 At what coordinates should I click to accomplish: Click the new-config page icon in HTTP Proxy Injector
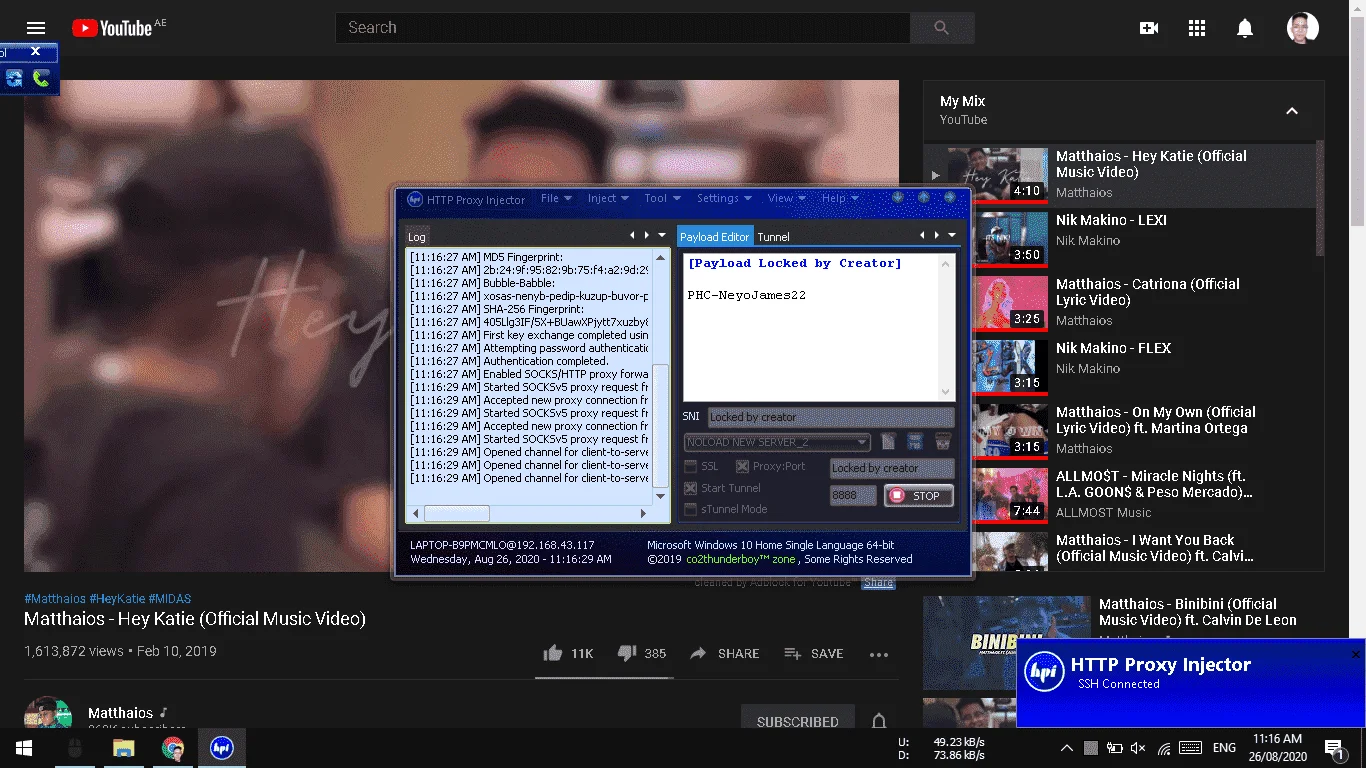pyautogui.click(x=888, y=442)
